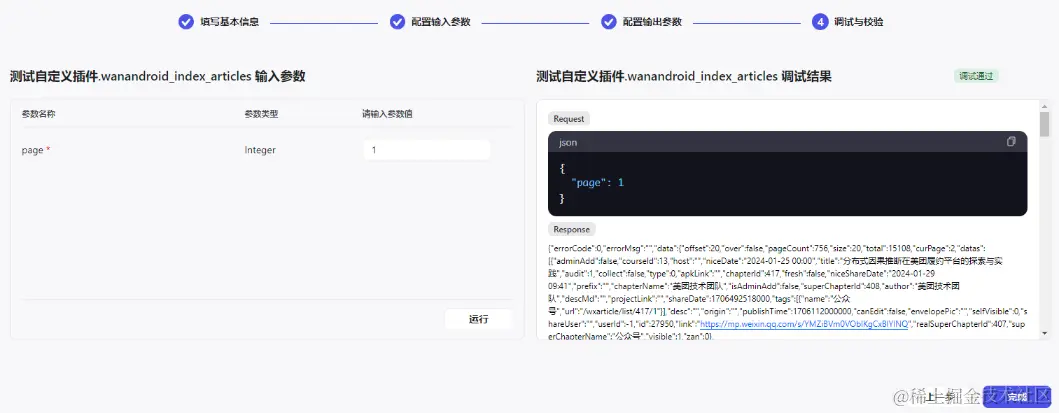Go to the 填写基本信息 step label
This screenshot has height=413, width=1059.
click(230, 22)
